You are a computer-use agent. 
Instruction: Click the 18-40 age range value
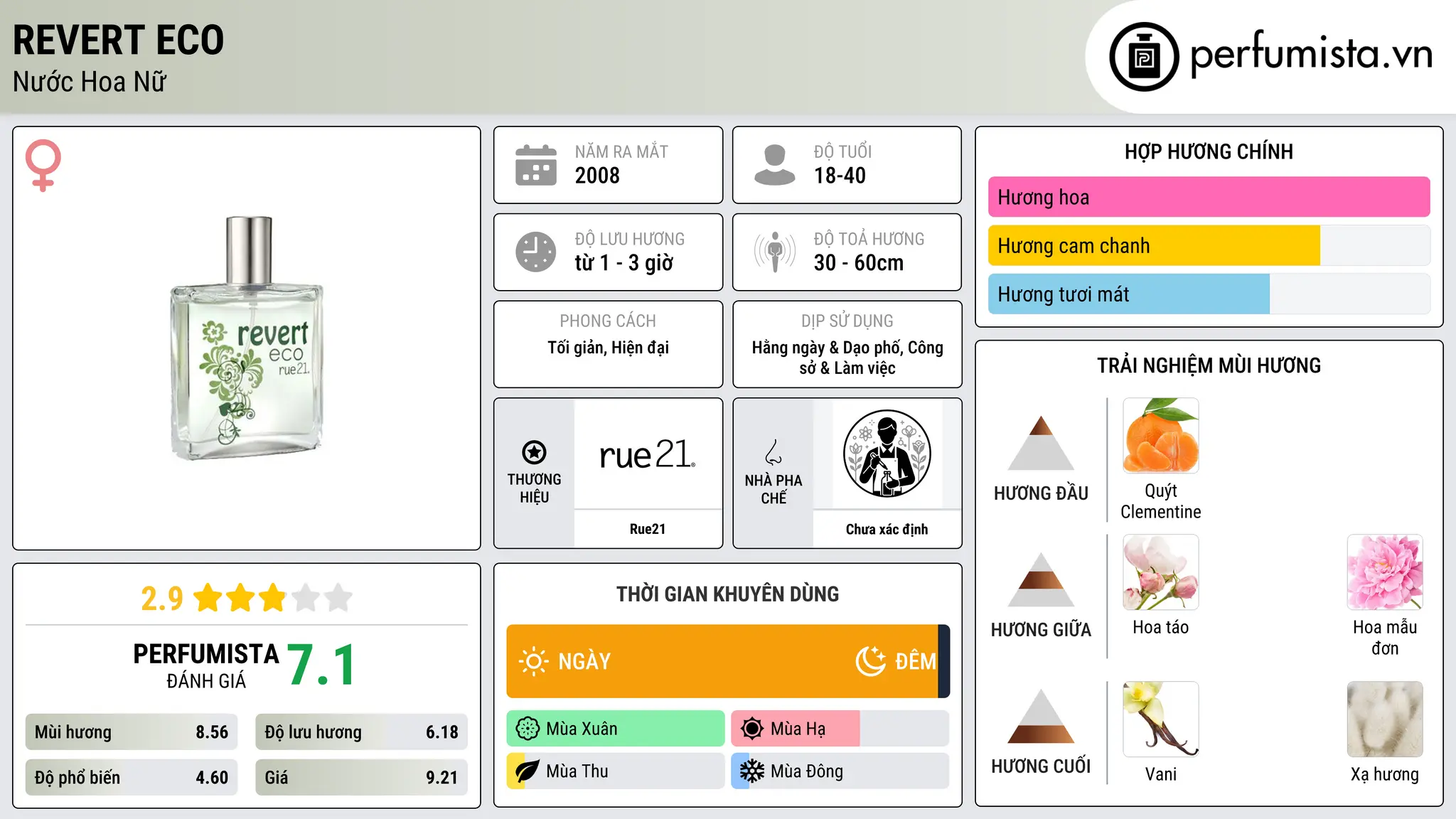coord(840,176)
